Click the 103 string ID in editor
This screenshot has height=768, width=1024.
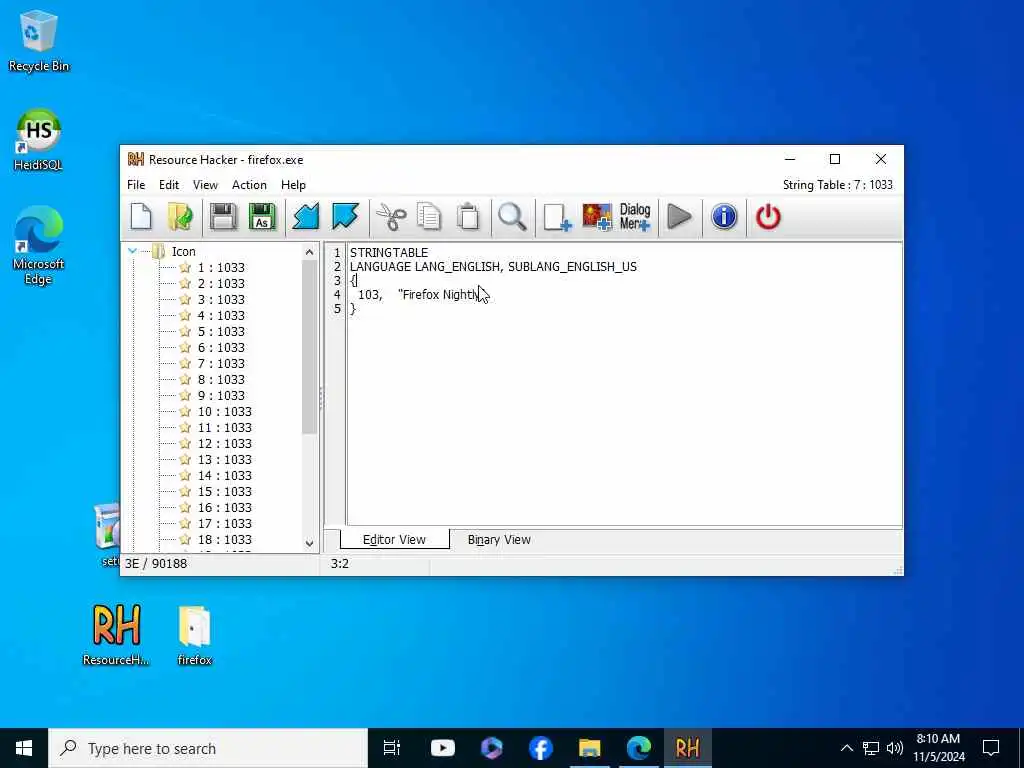click(x=368, y=295)
